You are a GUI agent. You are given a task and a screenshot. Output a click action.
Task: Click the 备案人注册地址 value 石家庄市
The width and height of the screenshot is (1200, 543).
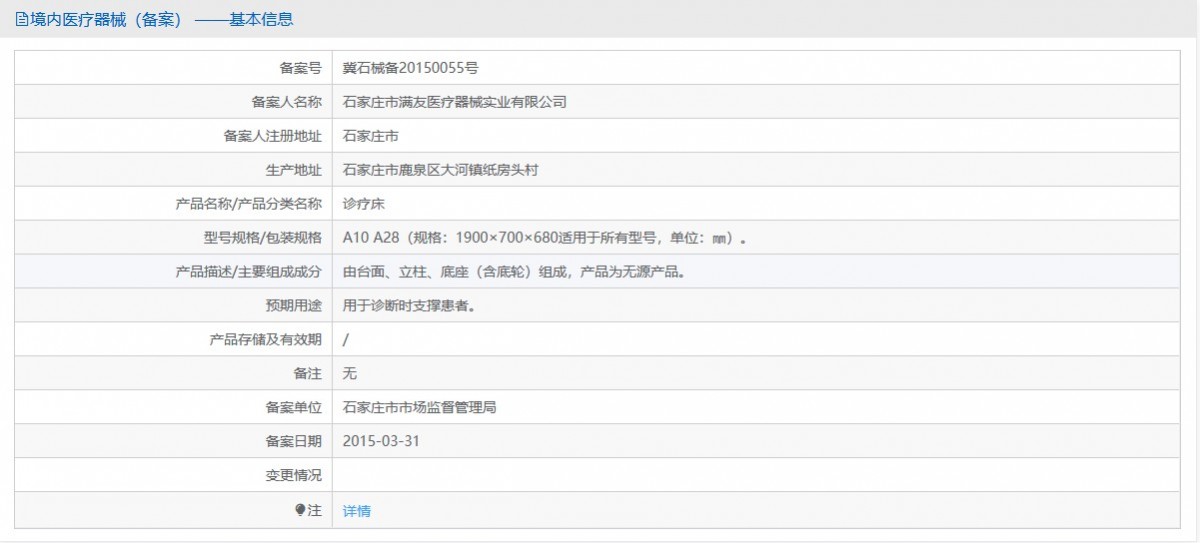pyautogui.click(x=371, y=136)
